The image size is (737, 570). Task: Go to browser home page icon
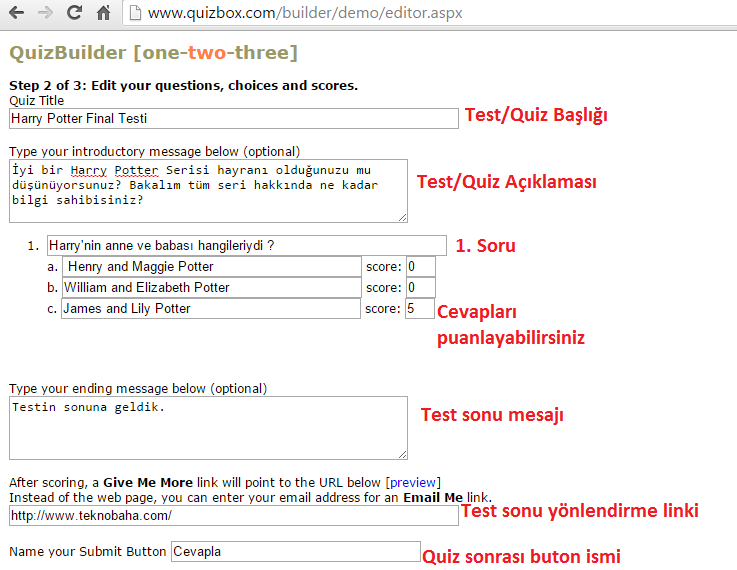[x=103, y=12]
